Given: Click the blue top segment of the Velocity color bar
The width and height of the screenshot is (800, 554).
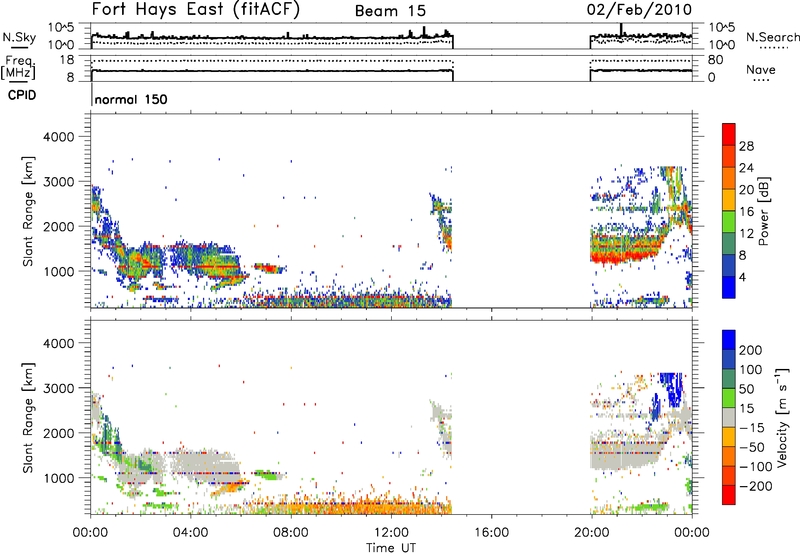Looking at the screenshot, I should (729, 340).
